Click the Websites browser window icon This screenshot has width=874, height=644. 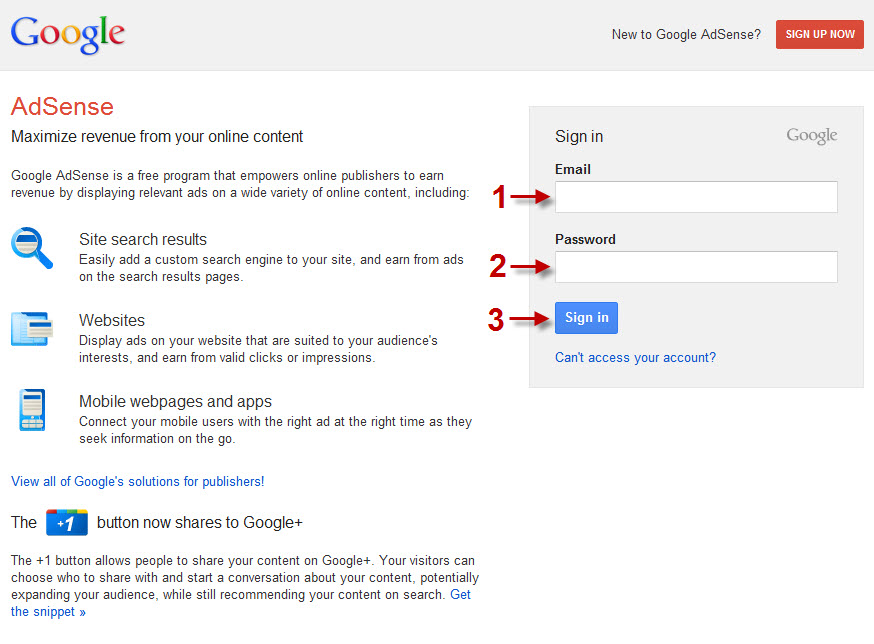tap(32, 328)
